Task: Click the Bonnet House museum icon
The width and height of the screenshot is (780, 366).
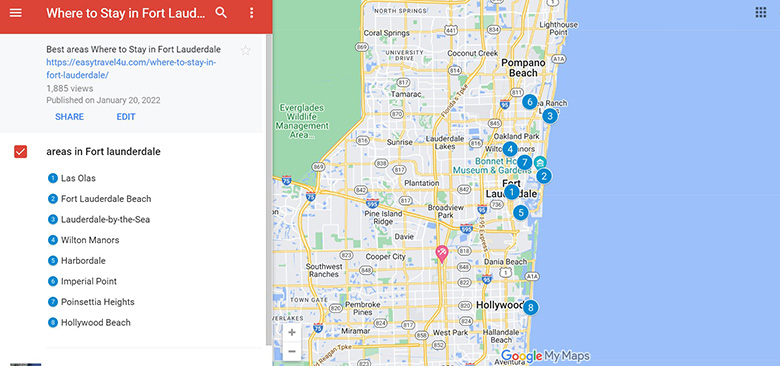Action: coord(540,162)
